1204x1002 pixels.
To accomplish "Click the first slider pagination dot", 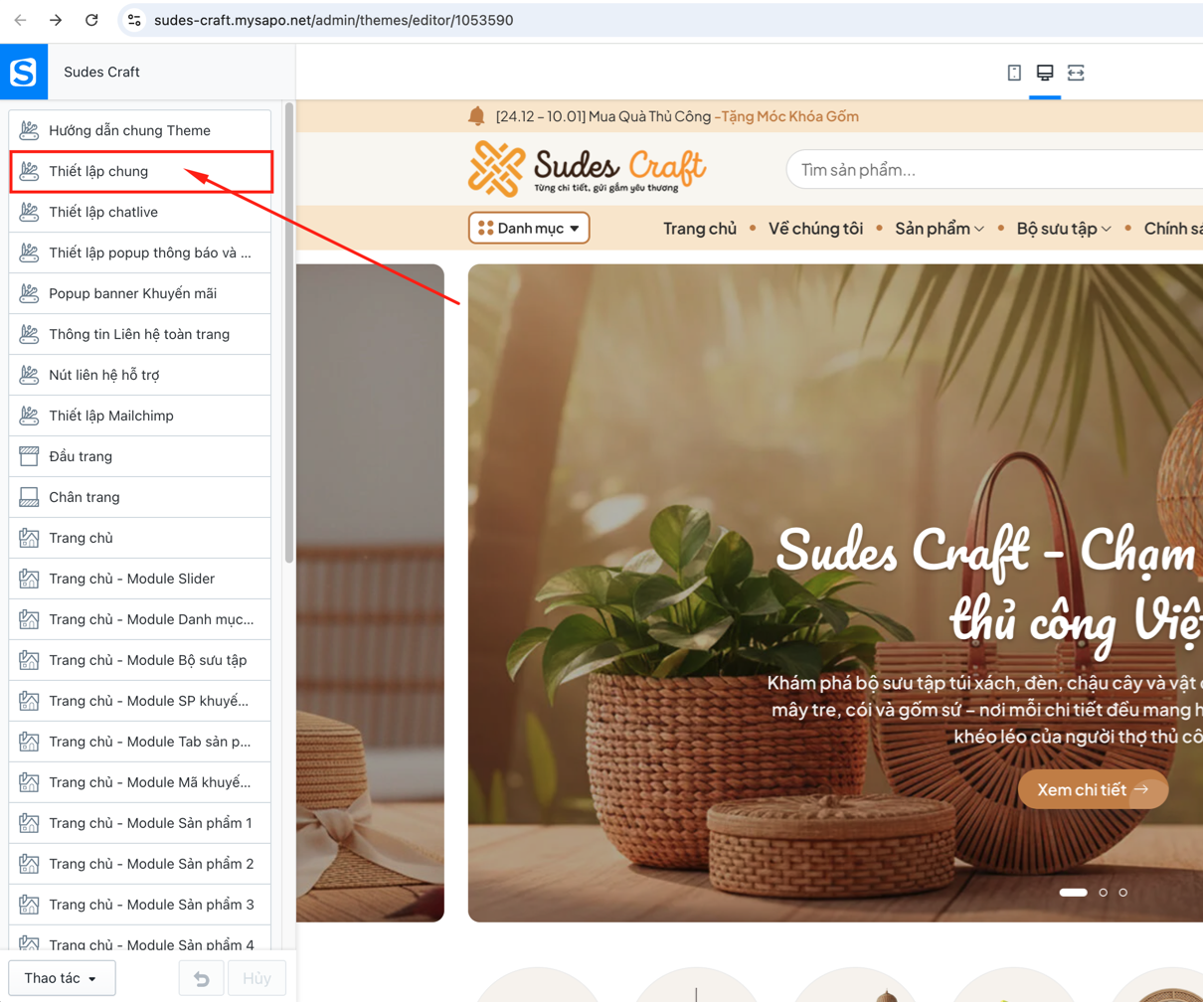I will coord(1073,892).
